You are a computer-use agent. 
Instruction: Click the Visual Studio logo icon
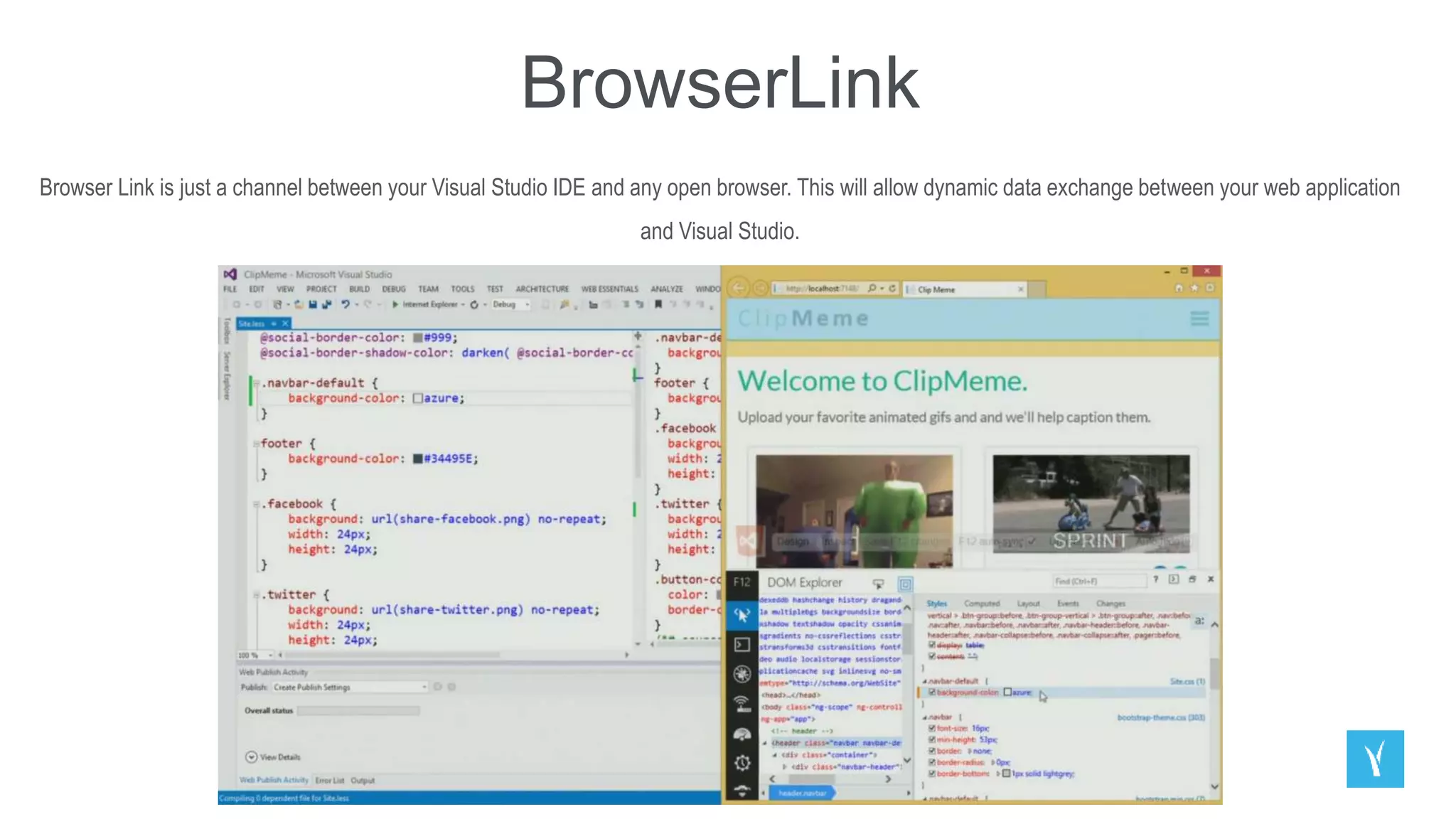point(230,274)
